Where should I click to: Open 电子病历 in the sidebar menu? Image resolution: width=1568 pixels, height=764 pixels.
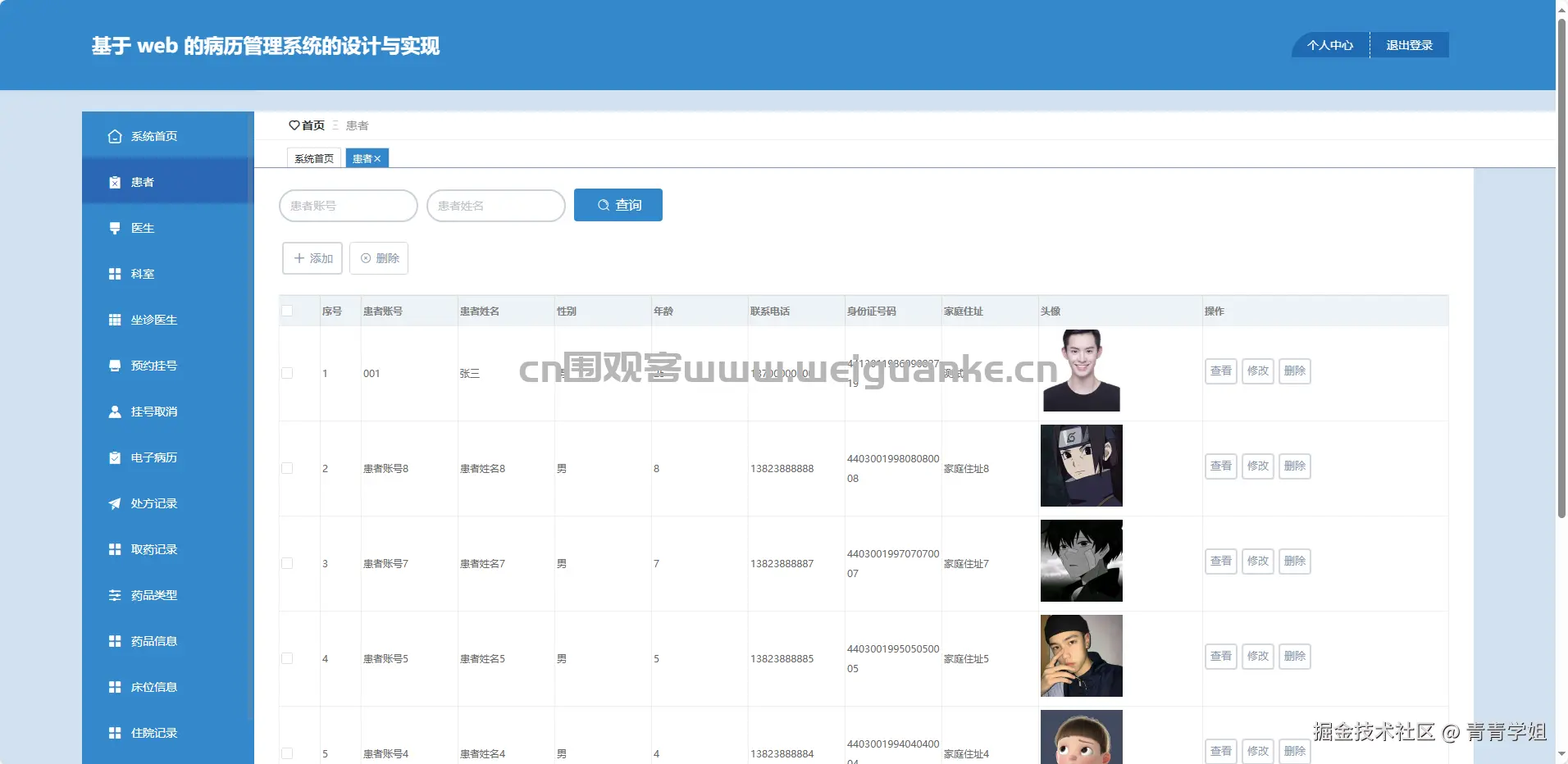click(167, 457)
